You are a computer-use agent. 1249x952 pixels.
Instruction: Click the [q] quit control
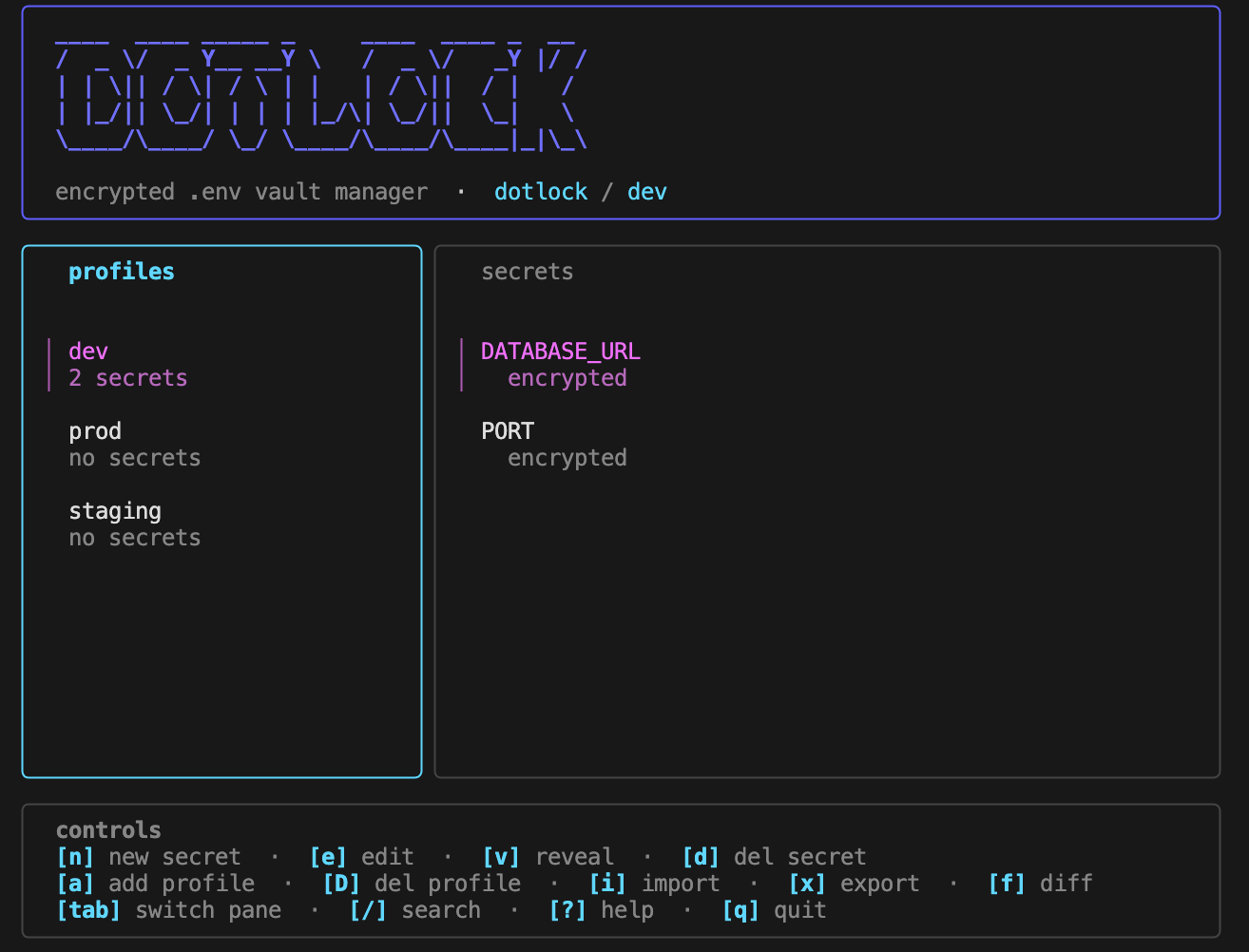click(x=775, y=910)
